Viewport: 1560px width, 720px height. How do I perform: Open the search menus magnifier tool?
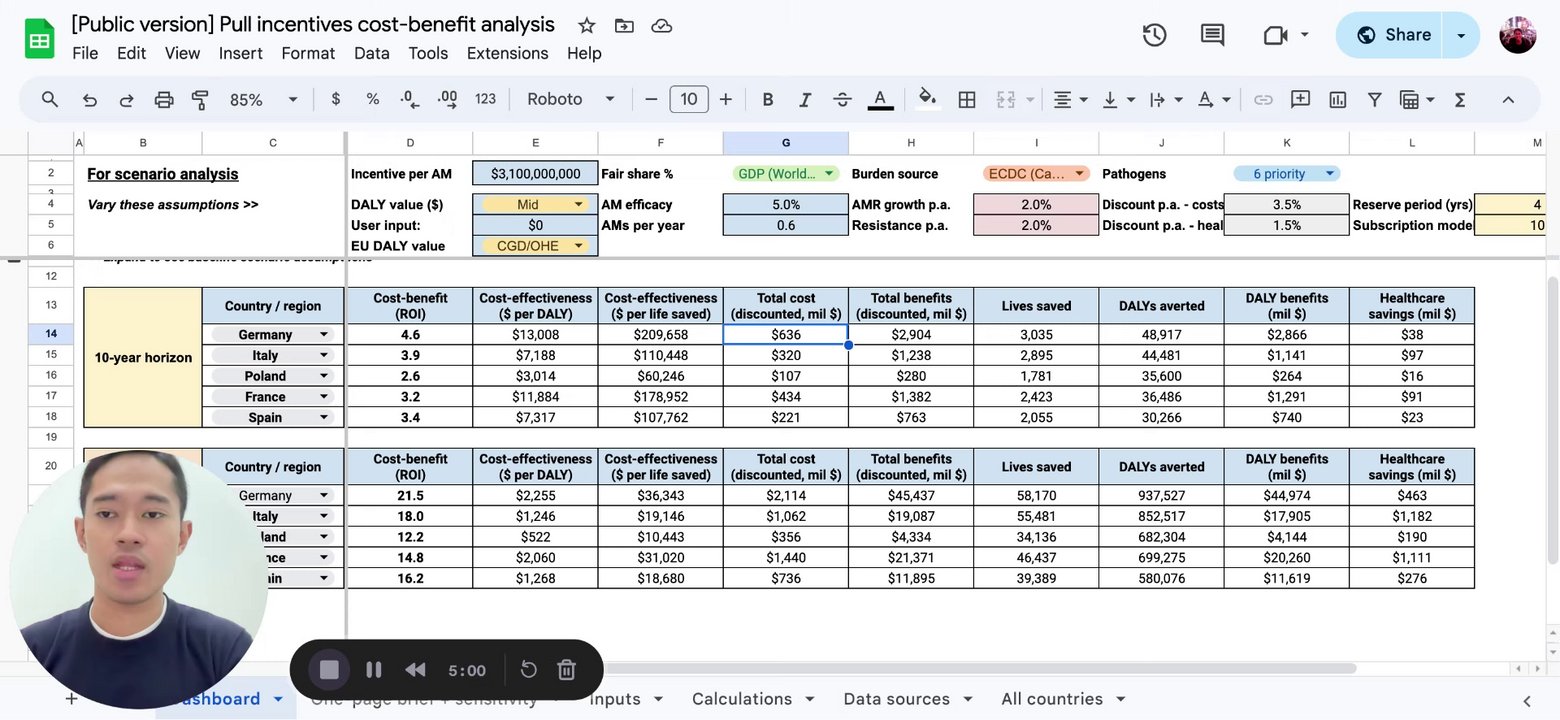[50, 99]
